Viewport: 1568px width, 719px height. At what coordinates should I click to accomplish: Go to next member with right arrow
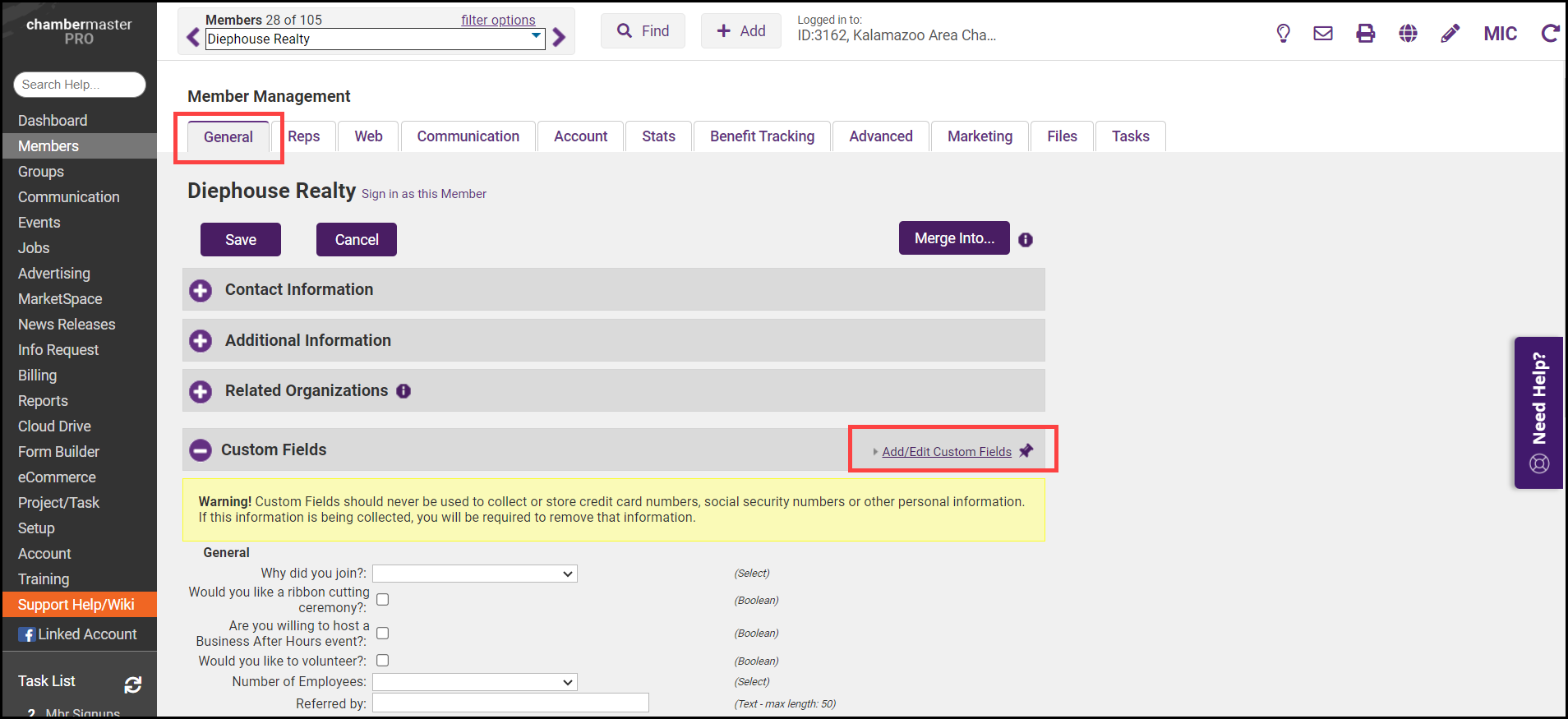pyautogui.click(x=559, y=37)
